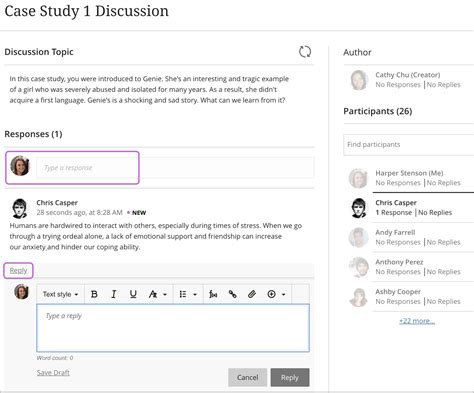
Task: Click the 1 Response count under Chris Casper
Action: pyautogui.click(x=394, y=213)
